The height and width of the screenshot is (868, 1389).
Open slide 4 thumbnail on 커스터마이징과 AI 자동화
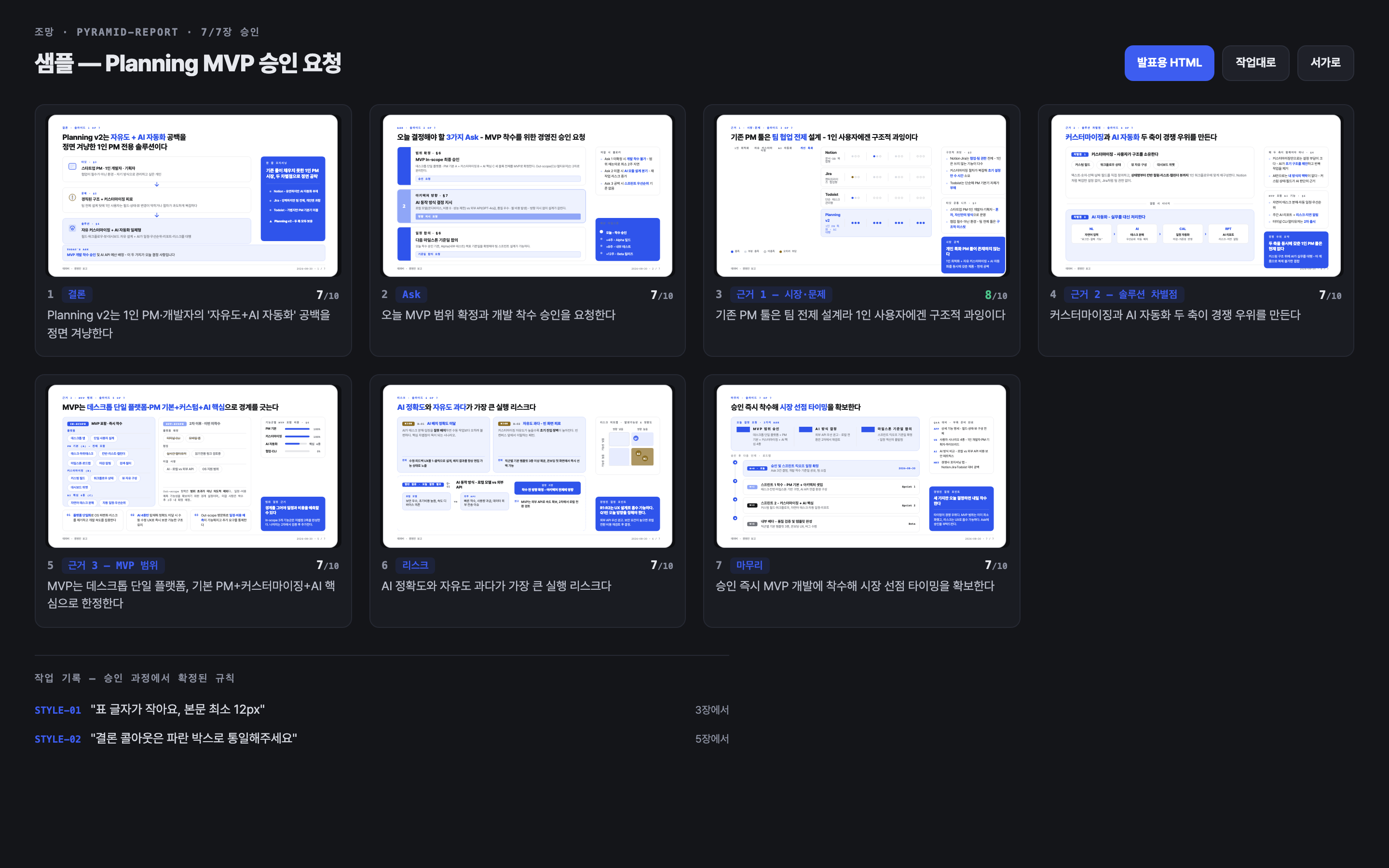tap(1196, 196)
